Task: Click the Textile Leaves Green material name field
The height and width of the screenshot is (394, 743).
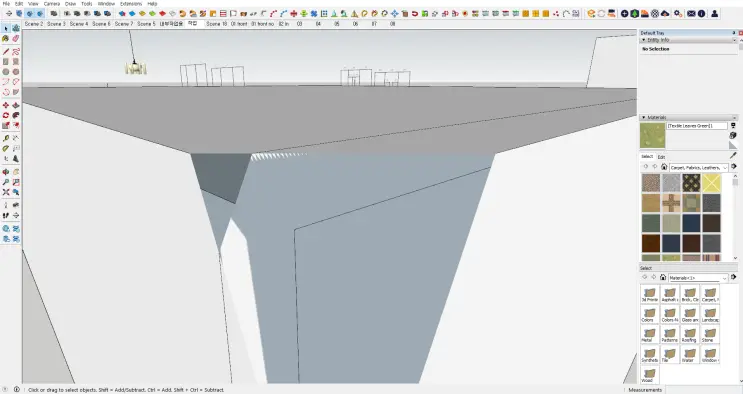Action: point(697,126)
